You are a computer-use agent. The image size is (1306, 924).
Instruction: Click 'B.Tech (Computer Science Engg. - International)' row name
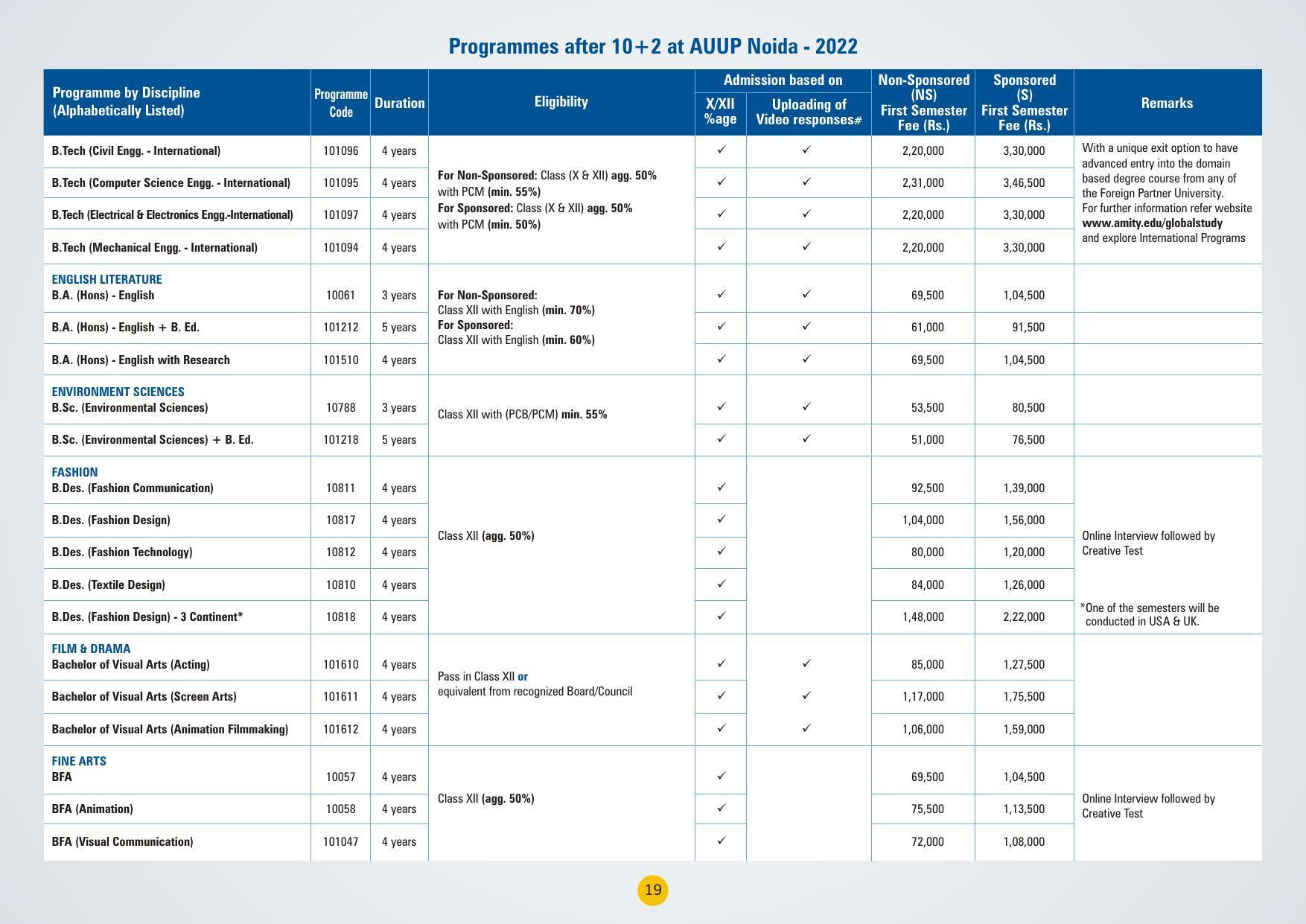point(171,182)
